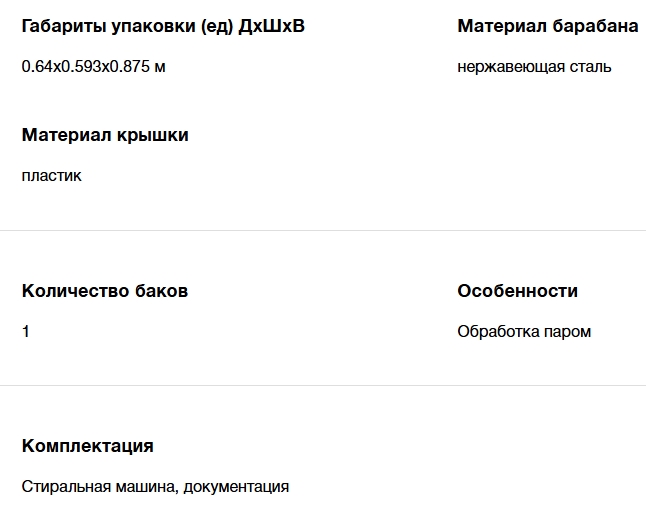Select the "Материал барабана" heading

coord(547,26)
